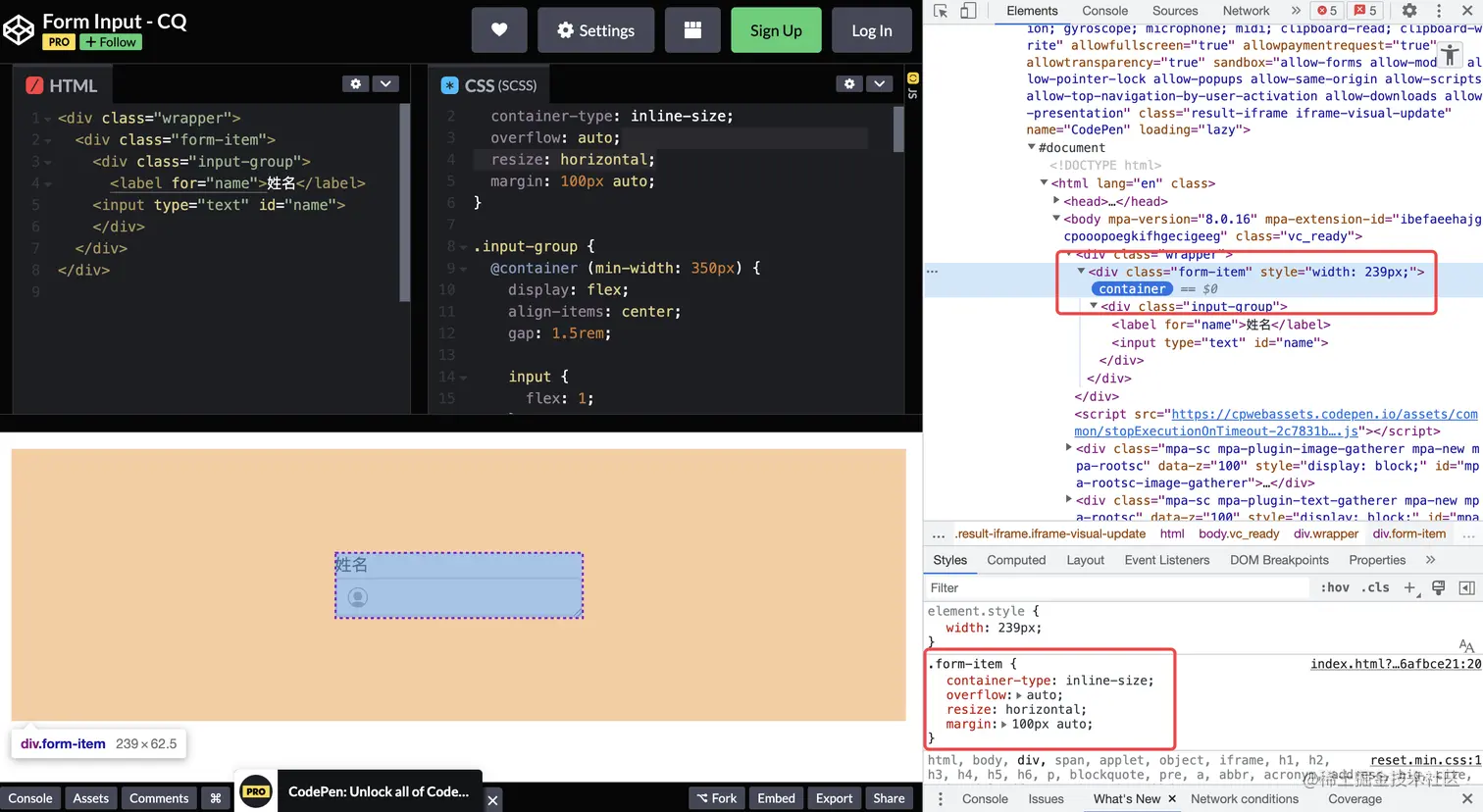Viewport: 1483px width, 812px height.
Task: Open the DOM Breakpoints tab
Action: pos(1279,560)
